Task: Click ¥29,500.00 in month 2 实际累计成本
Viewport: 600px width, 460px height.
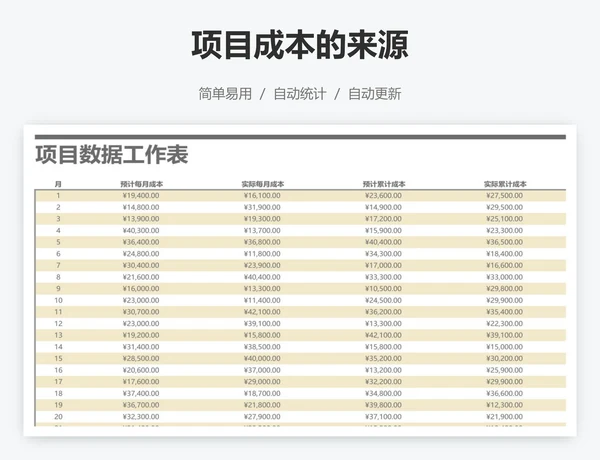Action: 505,207
